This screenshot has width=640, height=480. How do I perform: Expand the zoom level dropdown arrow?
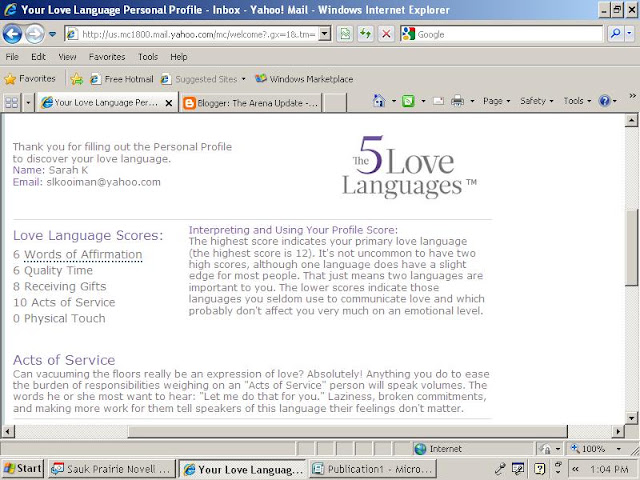619,449
